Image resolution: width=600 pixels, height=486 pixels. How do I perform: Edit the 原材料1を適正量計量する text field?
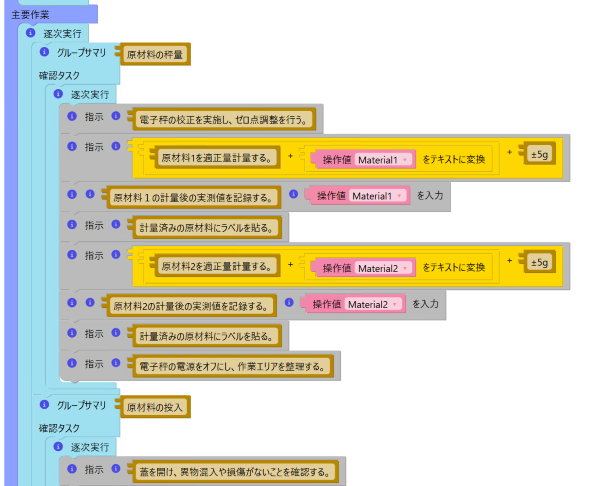click(x=215, y=159)
